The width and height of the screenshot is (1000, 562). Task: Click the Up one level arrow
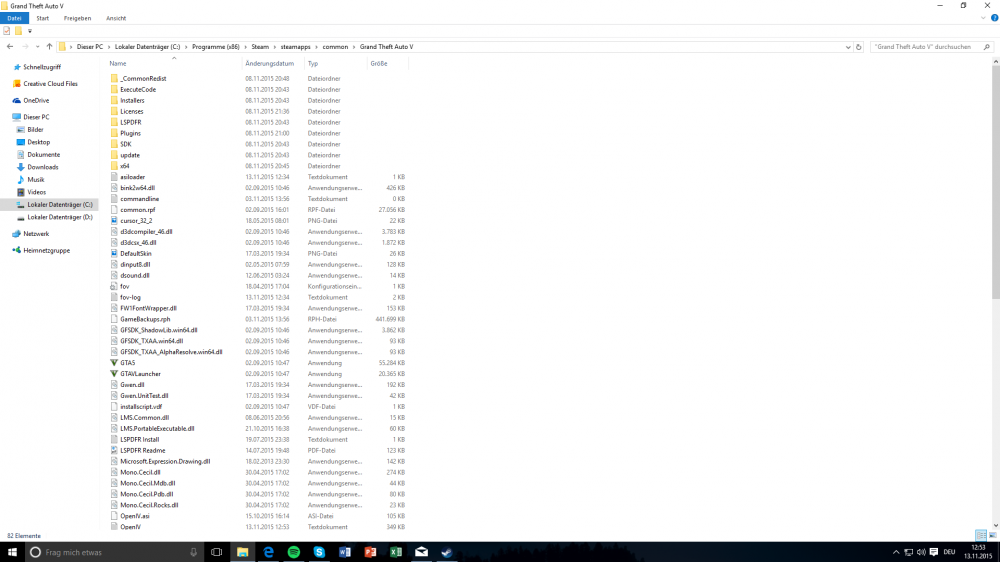[49, 47]
